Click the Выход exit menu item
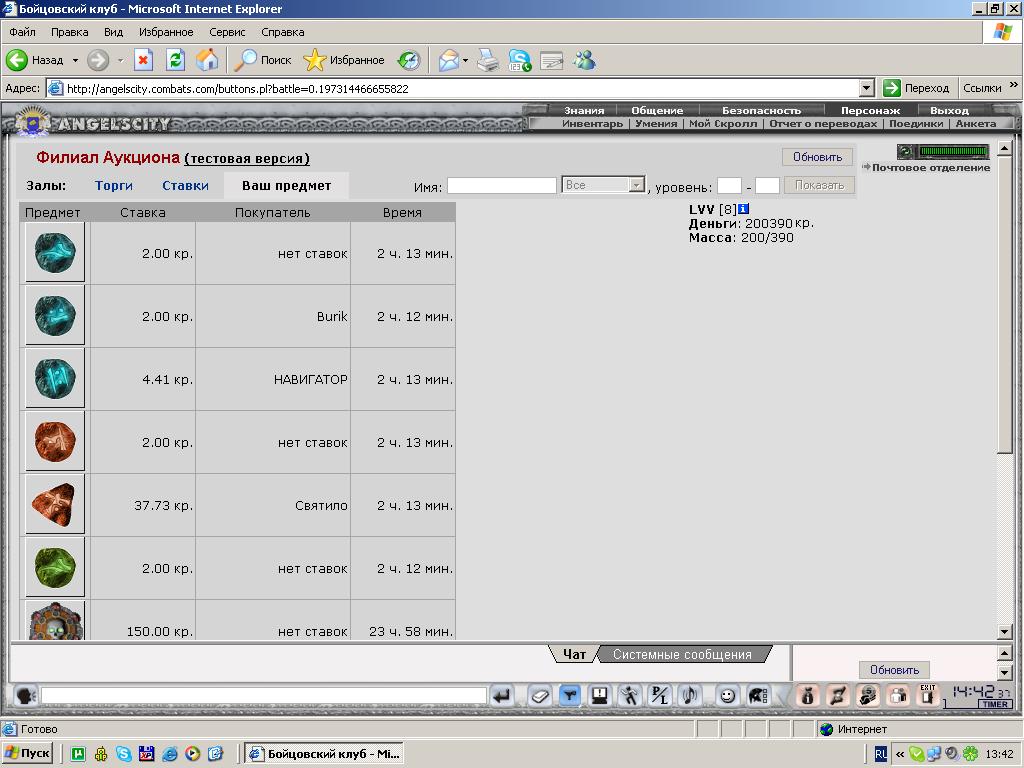This screenshot has width=1024, height=768. coord(949,110)
